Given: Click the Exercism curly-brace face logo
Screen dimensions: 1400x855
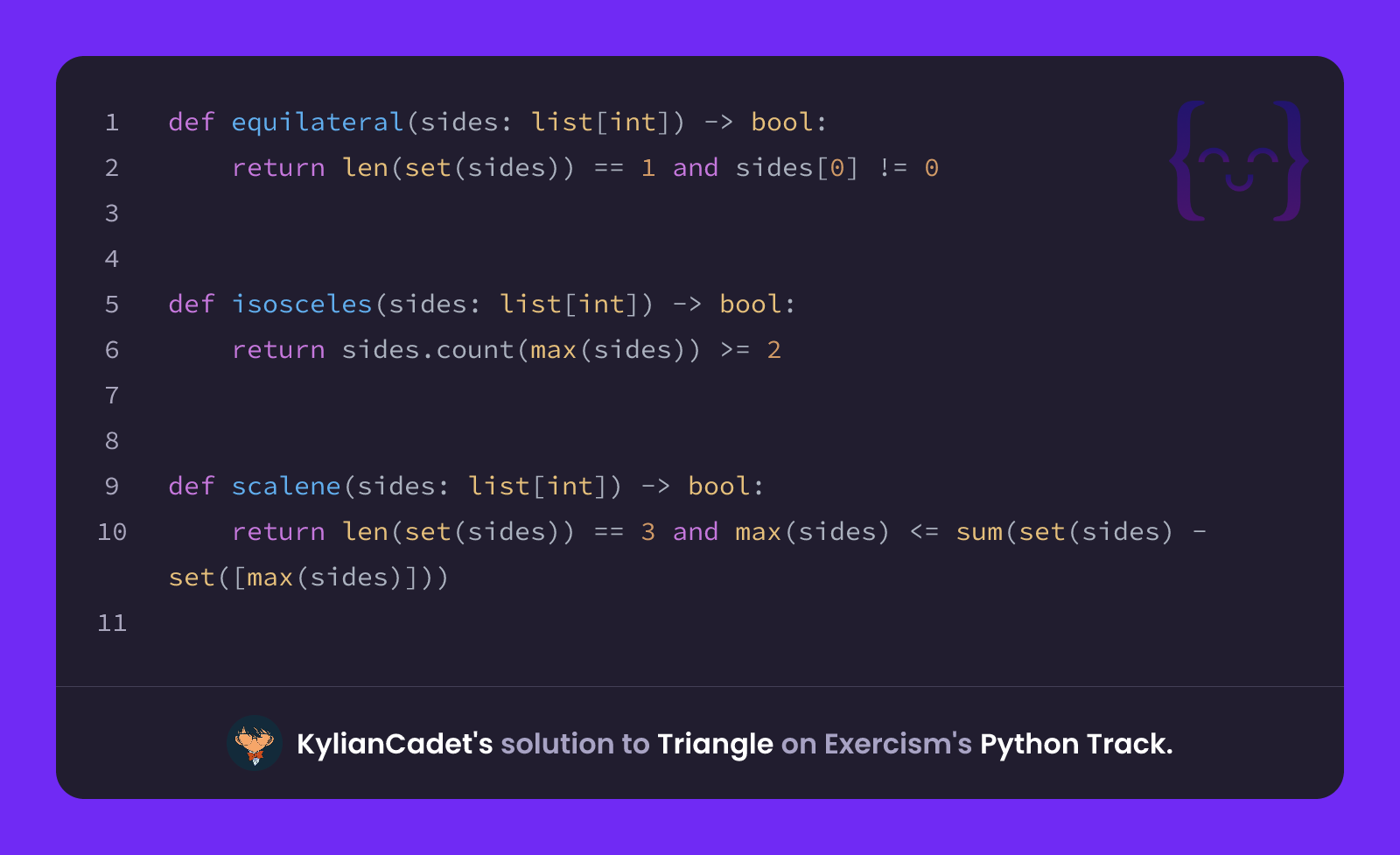Looking at the screenshot, I should pyautogui.click(x=1239, y=161).
